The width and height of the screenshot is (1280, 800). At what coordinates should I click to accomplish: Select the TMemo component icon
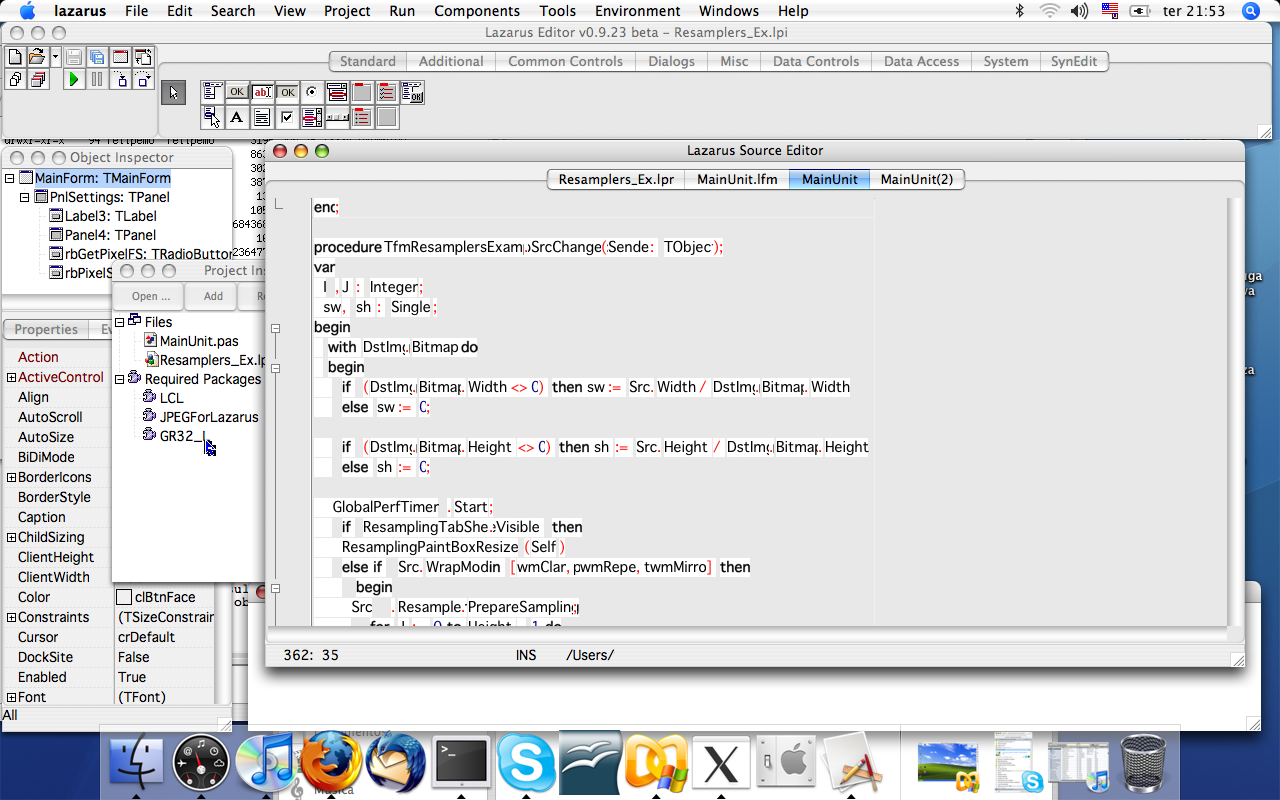tap(262, 118)
